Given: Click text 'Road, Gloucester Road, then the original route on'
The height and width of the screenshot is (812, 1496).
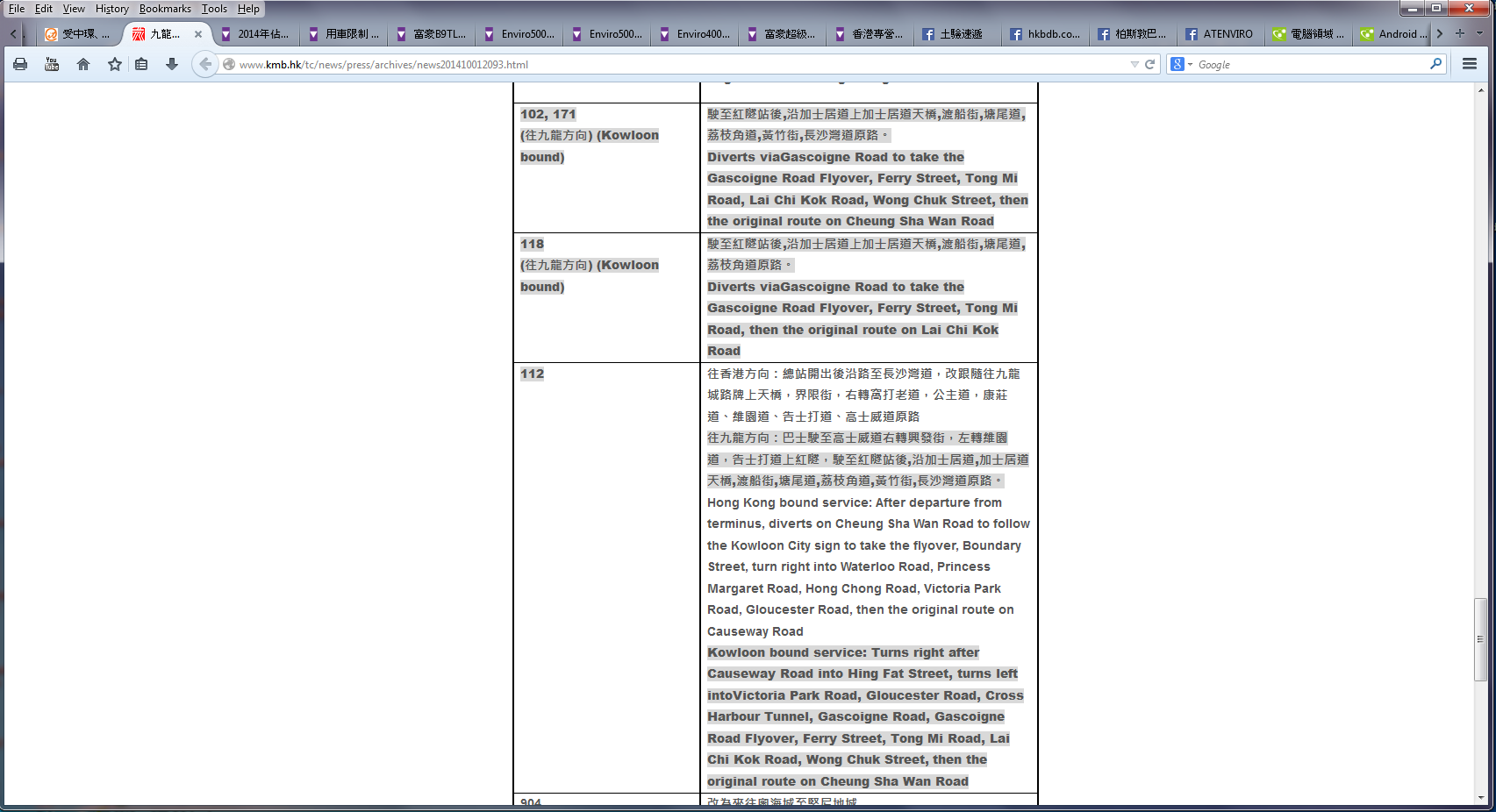Looking at the screenshot, I should click(861, 609).
